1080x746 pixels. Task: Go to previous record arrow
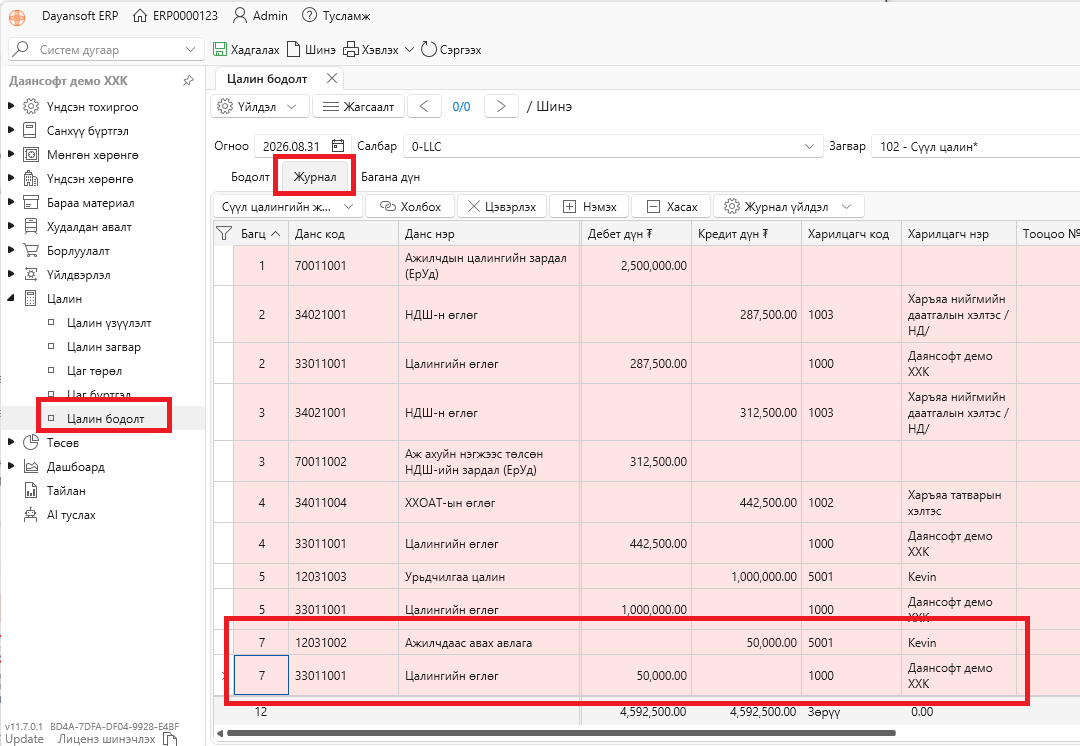coord(424,107)
